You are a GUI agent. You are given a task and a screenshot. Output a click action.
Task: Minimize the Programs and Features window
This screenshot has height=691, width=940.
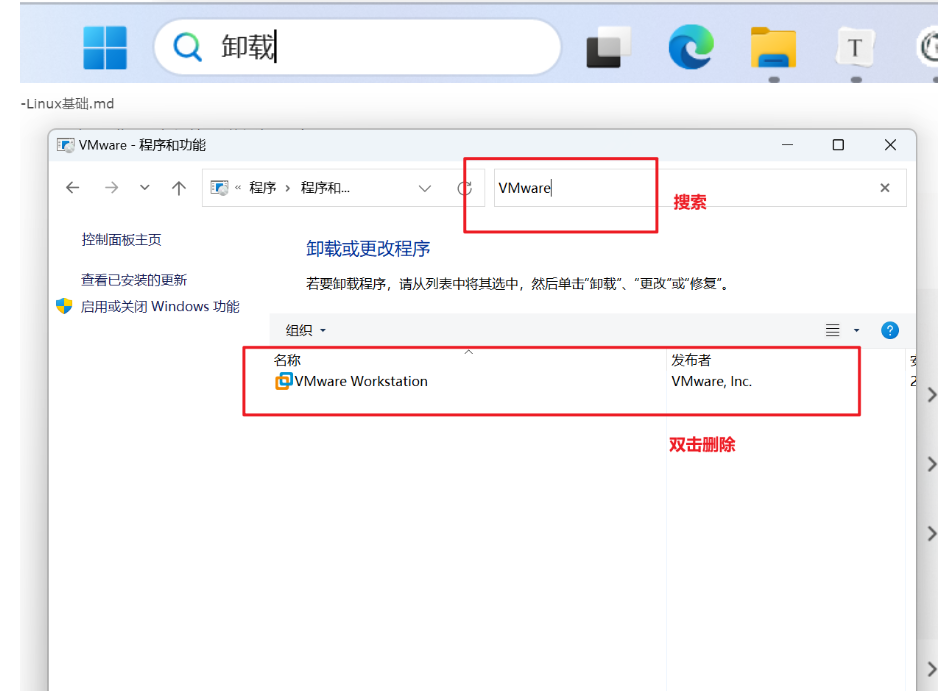pos(787,145)
